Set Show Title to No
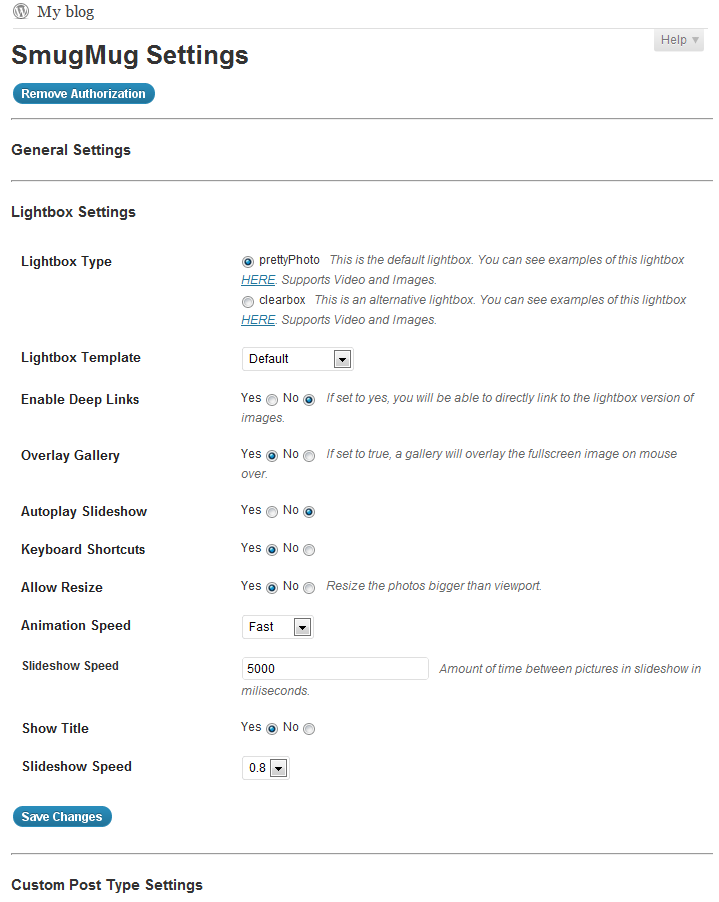The height and width of the screenshot is (902, 719). point(309,729)
